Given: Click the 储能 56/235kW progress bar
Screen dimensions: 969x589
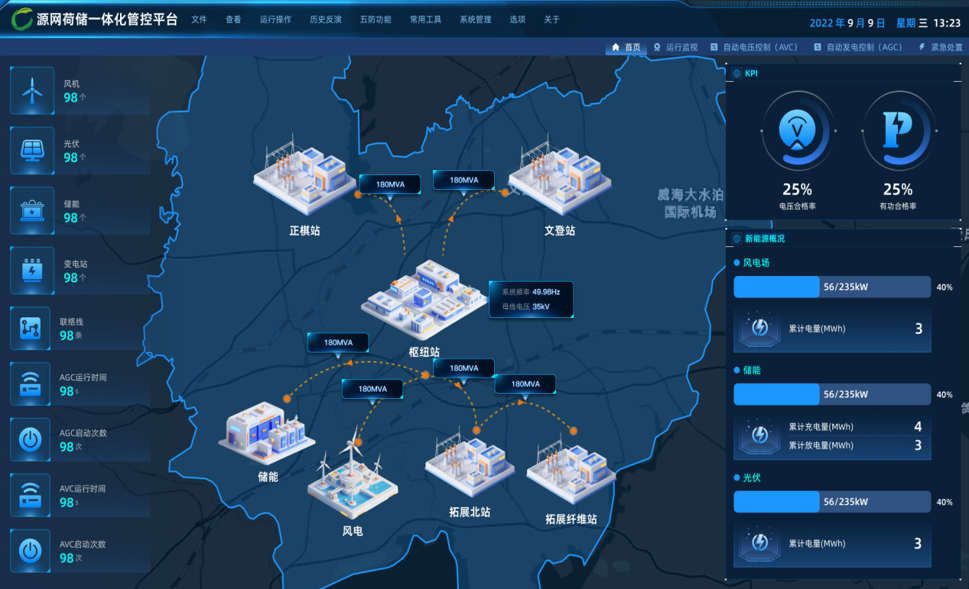Looking at the screenshot, I should click(x=832, y=394).
